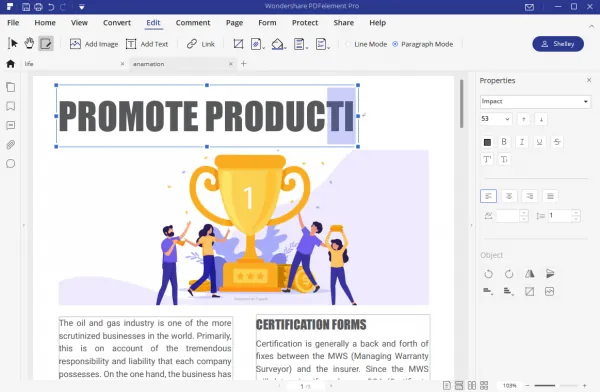
Task: Open the Shelley account button
Action: tap(558, 44)
